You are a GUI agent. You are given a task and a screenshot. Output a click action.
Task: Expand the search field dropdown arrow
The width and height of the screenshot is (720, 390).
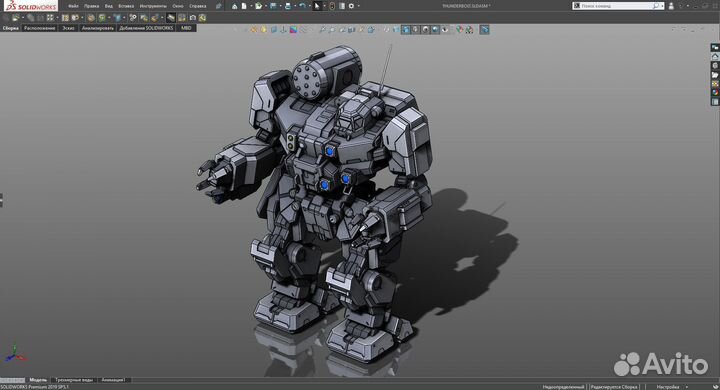[x=662, y=6]
